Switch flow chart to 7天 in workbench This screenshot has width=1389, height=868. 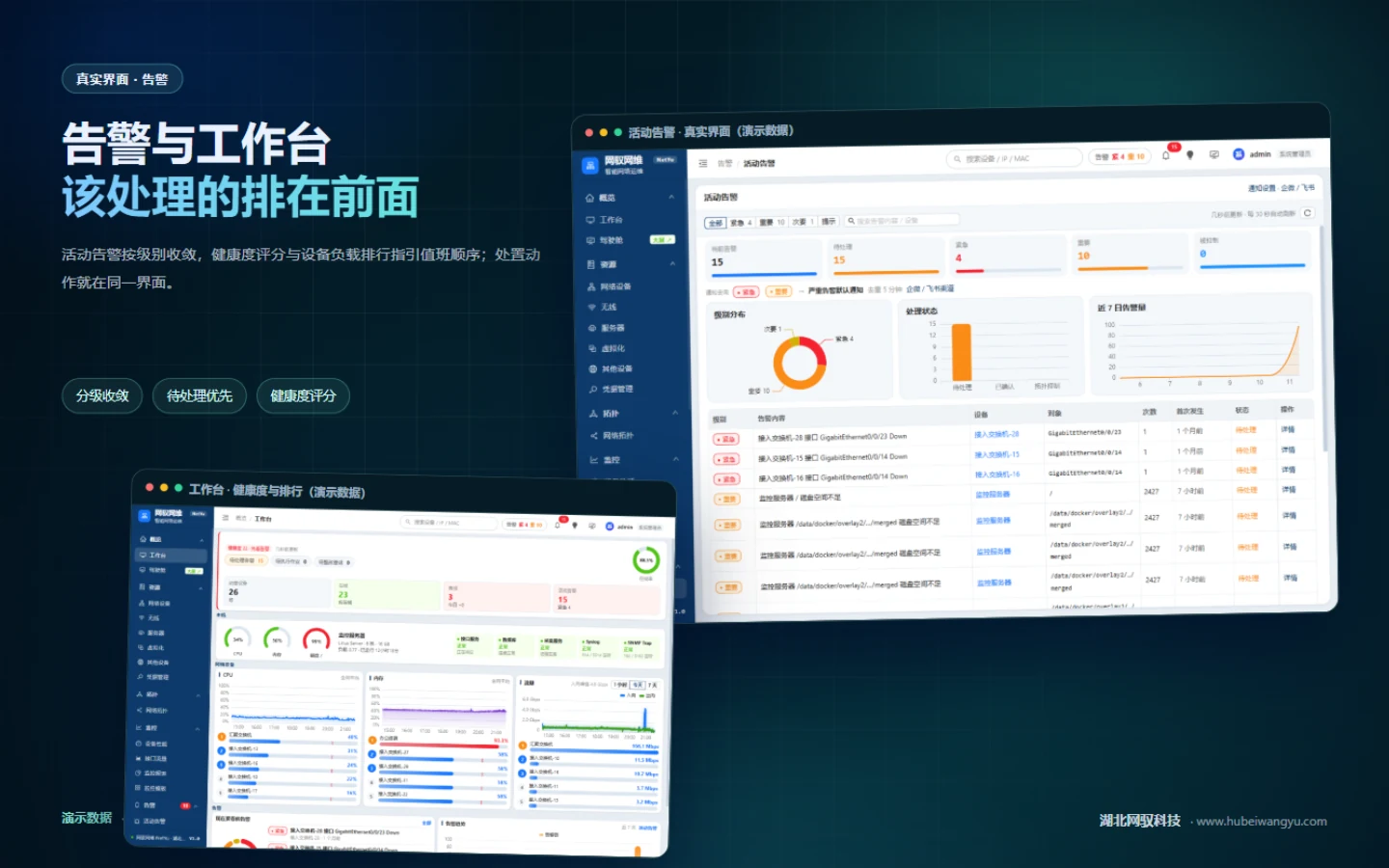651,685
